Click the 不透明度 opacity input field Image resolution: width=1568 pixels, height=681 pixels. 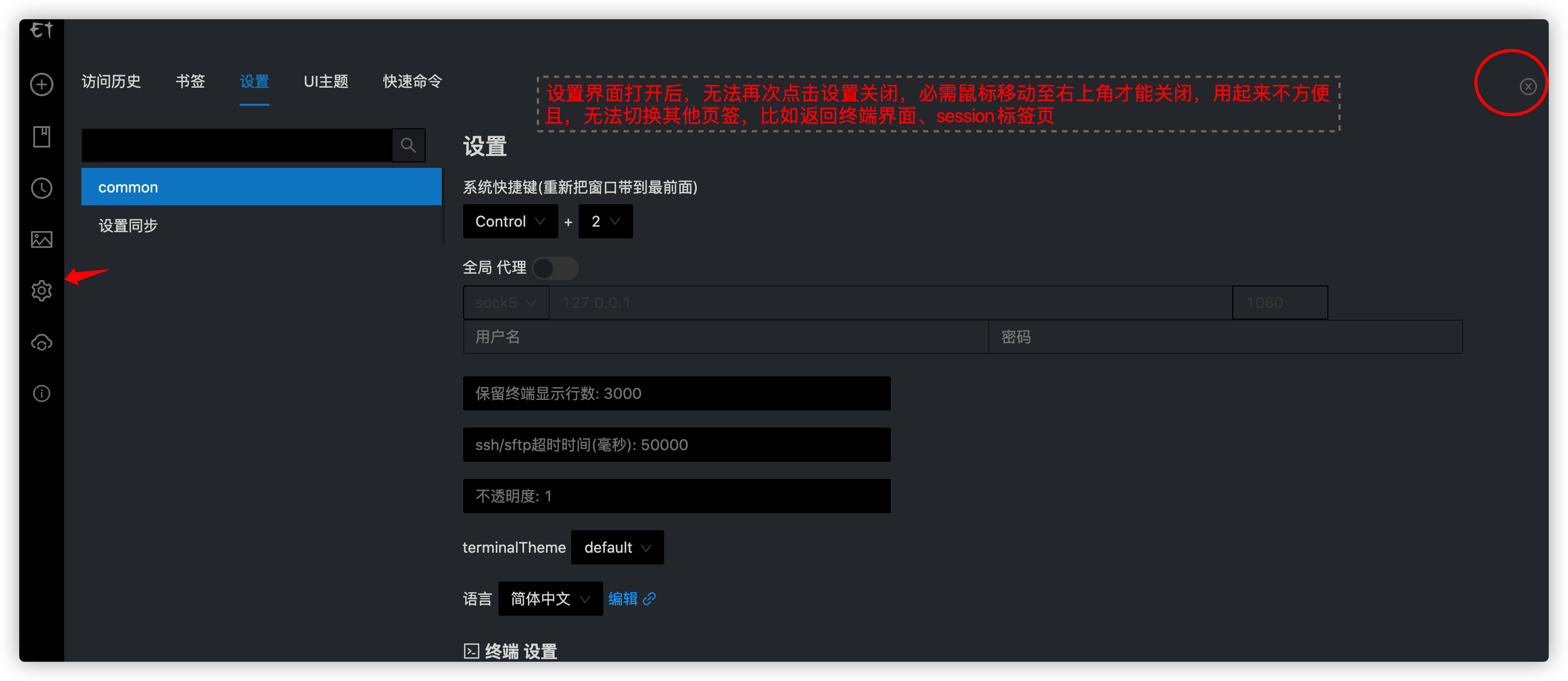tap(677, 496)
